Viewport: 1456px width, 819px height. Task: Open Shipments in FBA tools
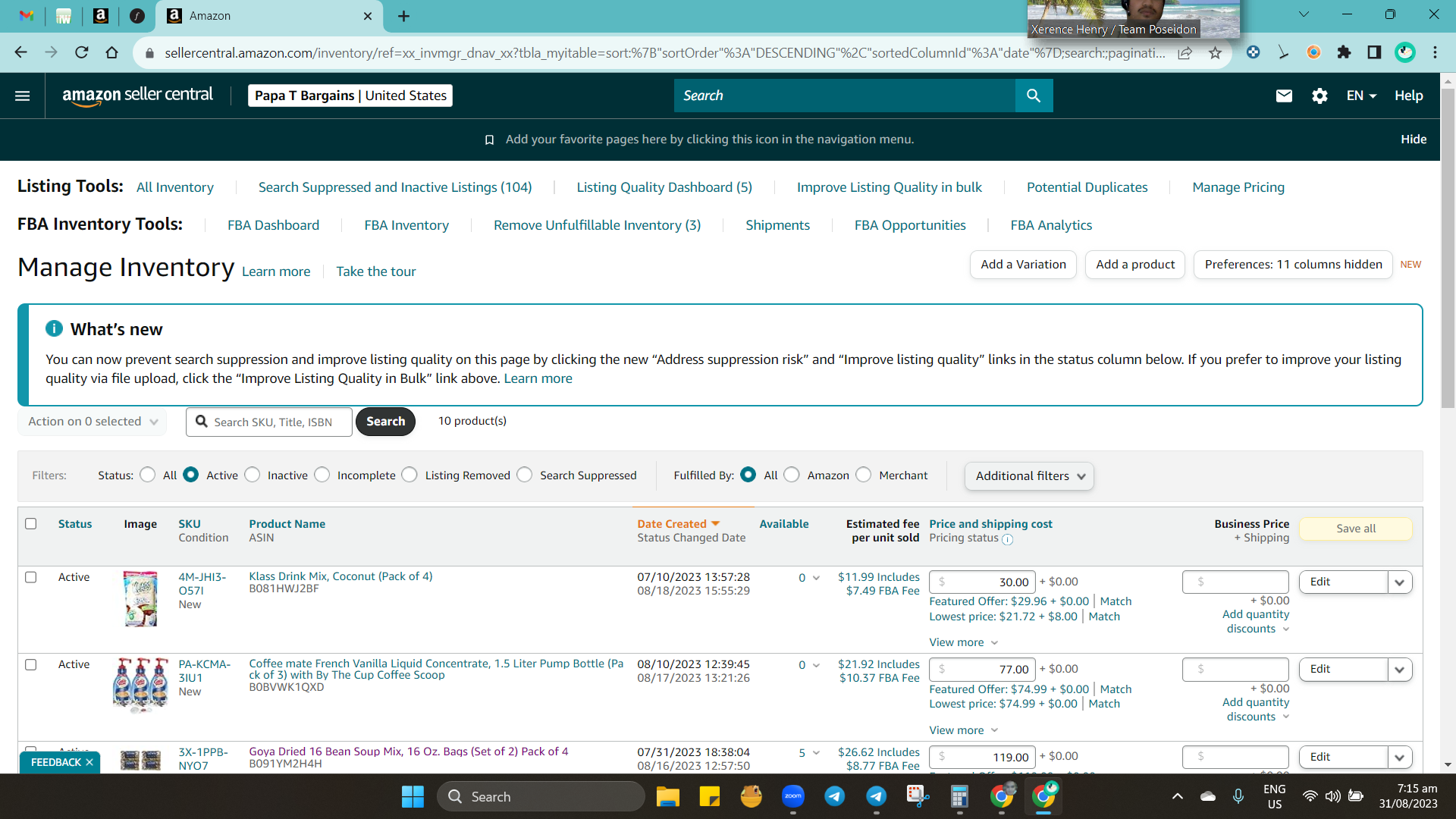coord(777,225)
